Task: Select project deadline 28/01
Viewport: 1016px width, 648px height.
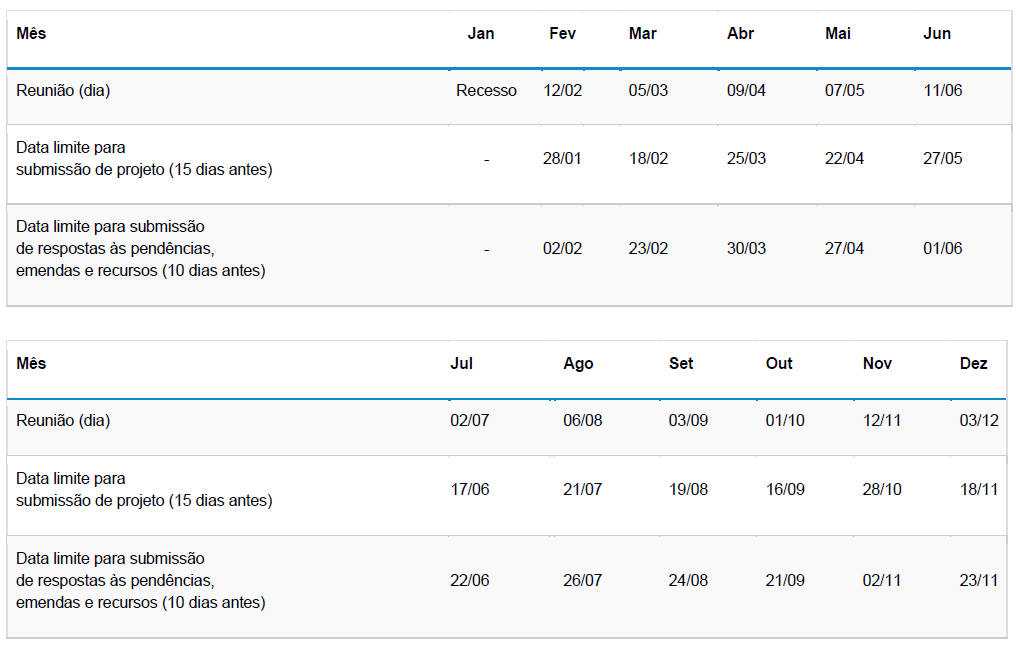Action: click(x=562, y=159)
